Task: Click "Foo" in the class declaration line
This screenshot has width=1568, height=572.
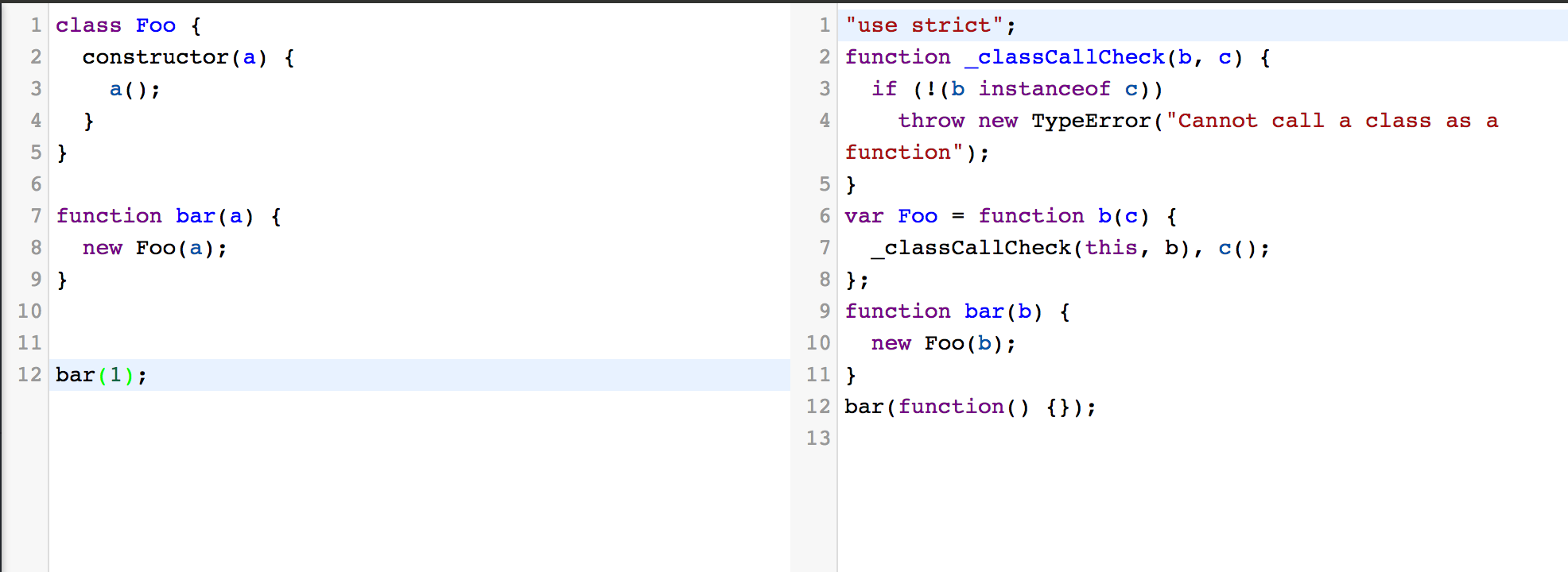Action: [155, 25]
